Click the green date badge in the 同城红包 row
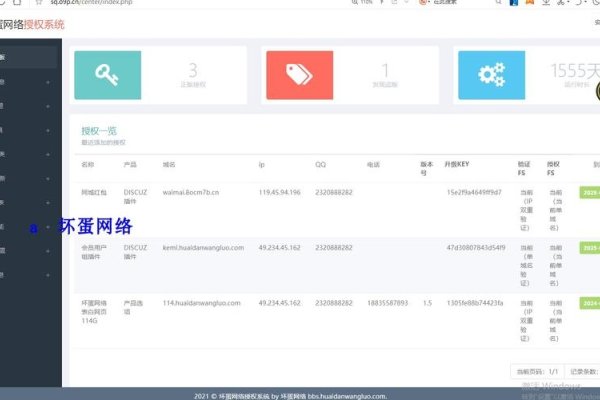The height and width of the screenshot is (400, 600). (590, 193)
